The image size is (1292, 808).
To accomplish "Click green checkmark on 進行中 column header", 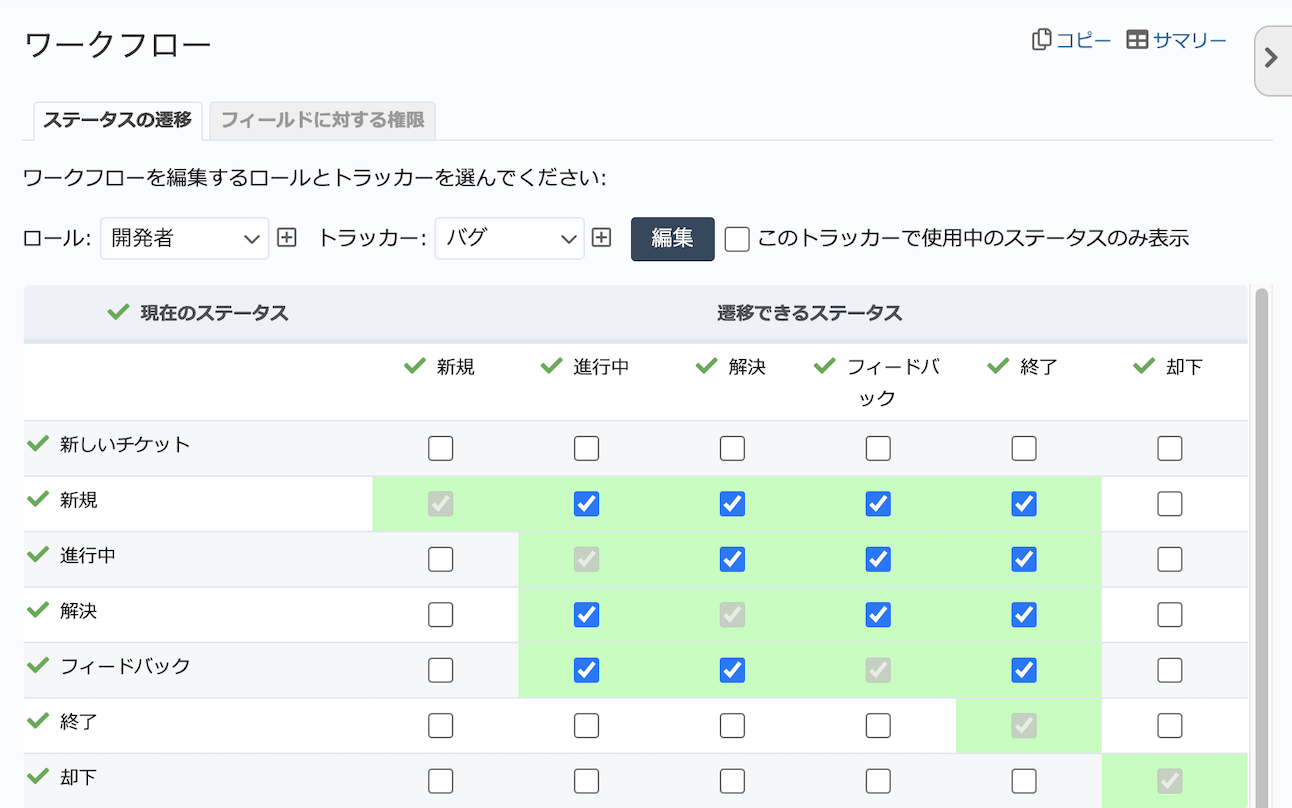I will [x=551, y=366].
